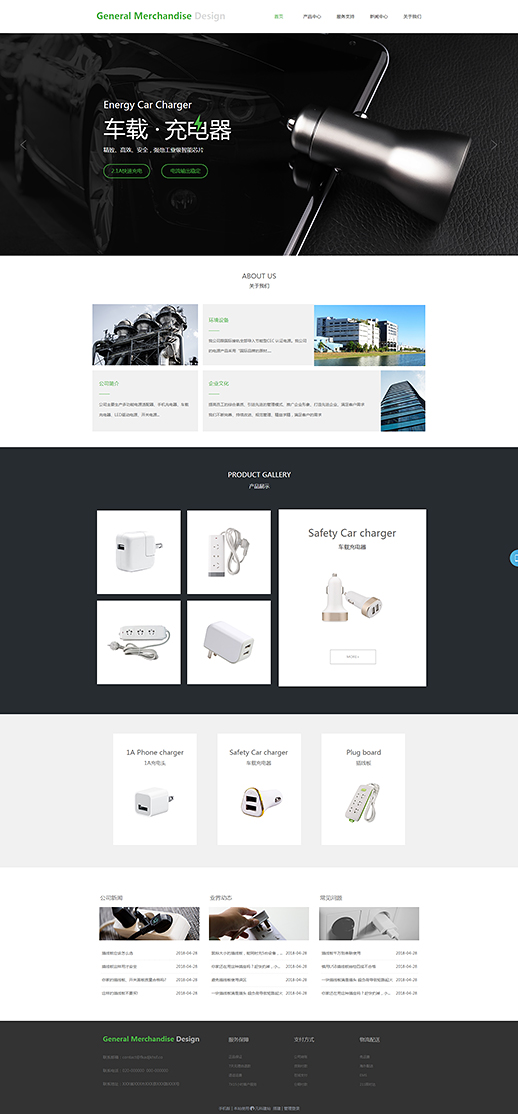This screenshot has width=518, height=1114.
Task: Click the General Merchandise Design footer logo
Action: [151, 1039]
